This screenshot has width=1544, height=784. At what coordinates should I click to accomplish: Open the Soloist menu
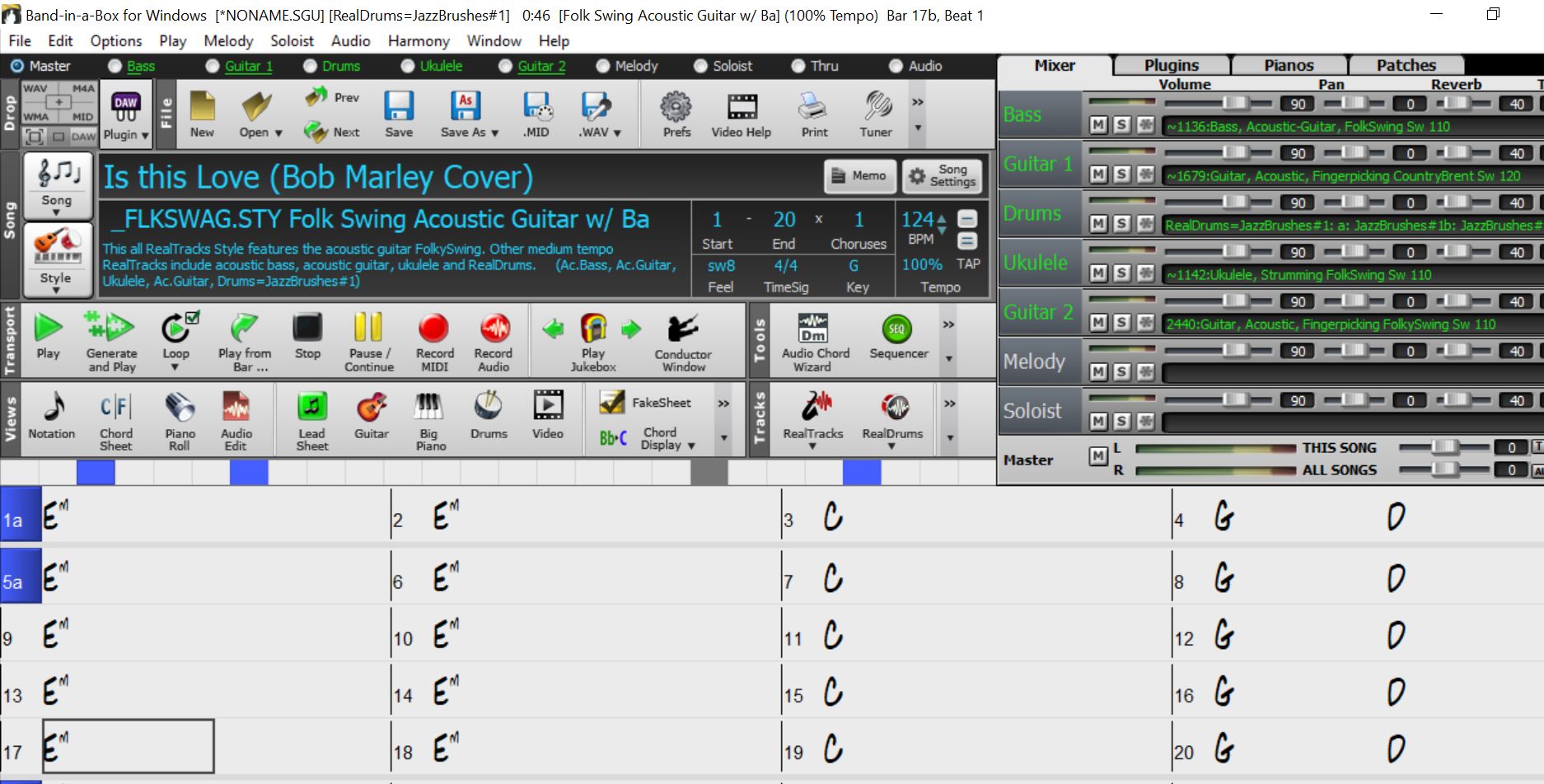292,41
